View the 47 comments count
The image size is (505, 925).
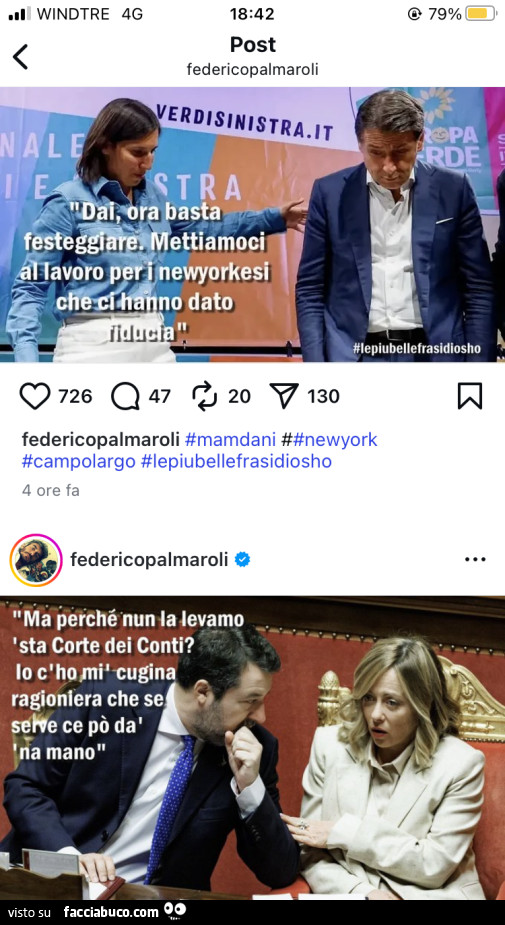click(159, 396)
